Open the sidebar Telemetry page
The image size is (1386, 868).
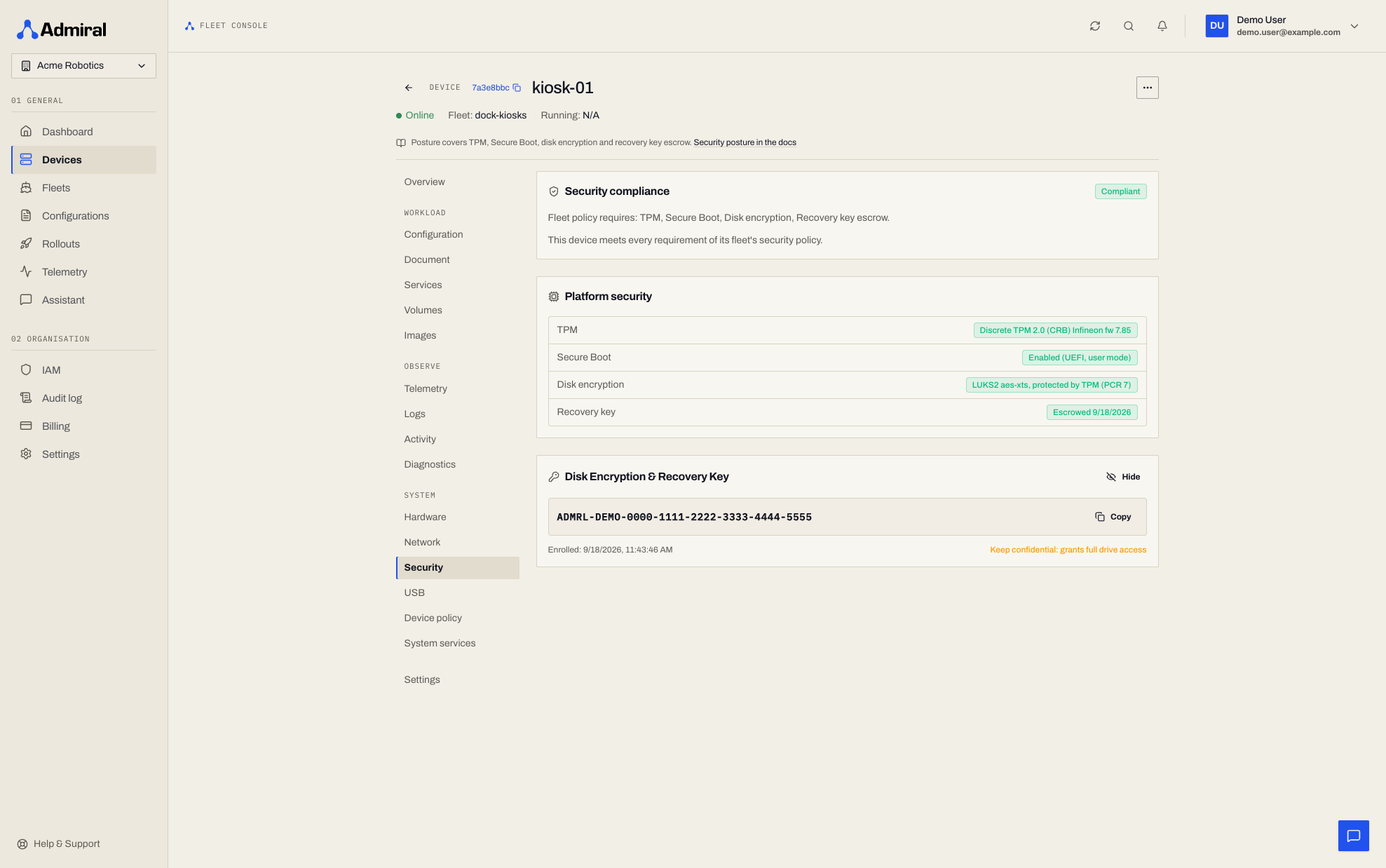pyautogui.click(x=83, y=272)
